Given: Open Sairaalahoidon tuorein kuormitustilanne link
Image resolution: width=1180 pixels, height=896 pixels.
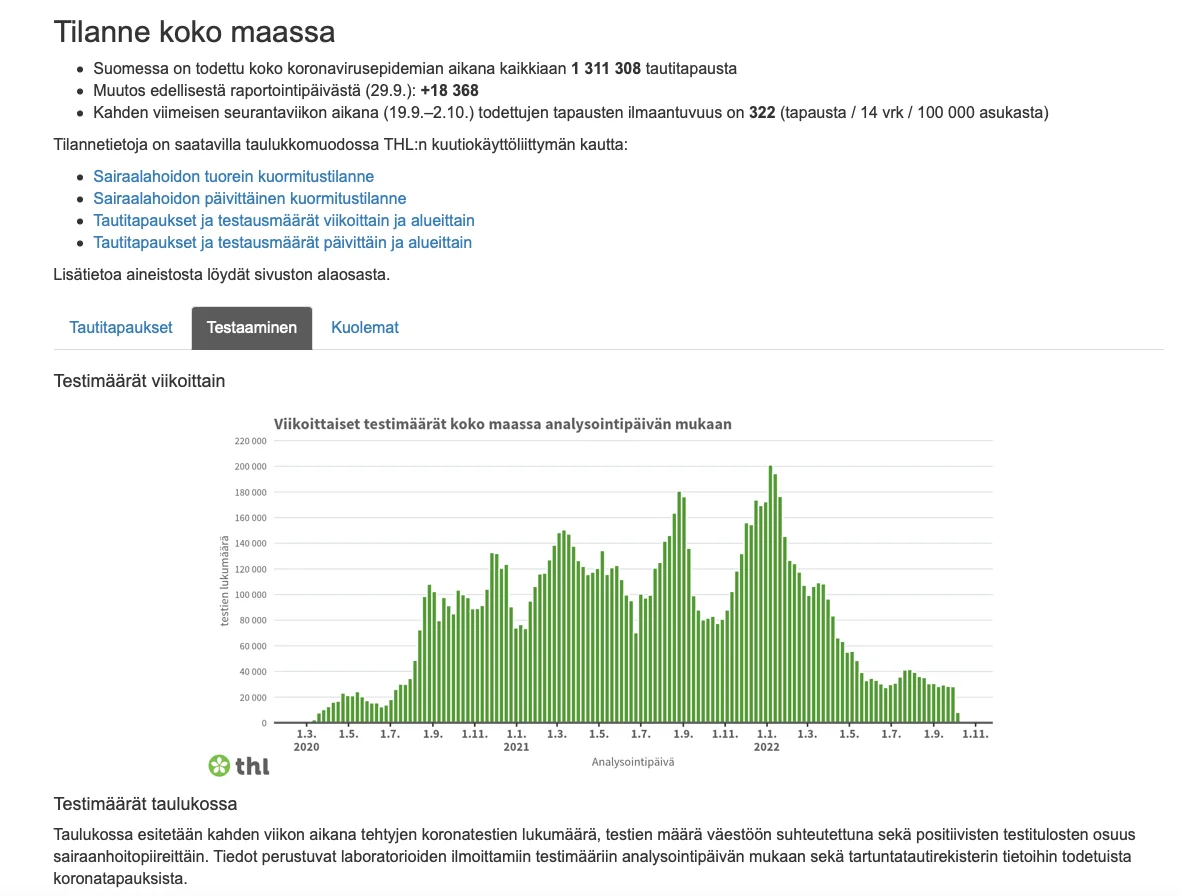Looking at the screenshot, I should click(233, 176).
